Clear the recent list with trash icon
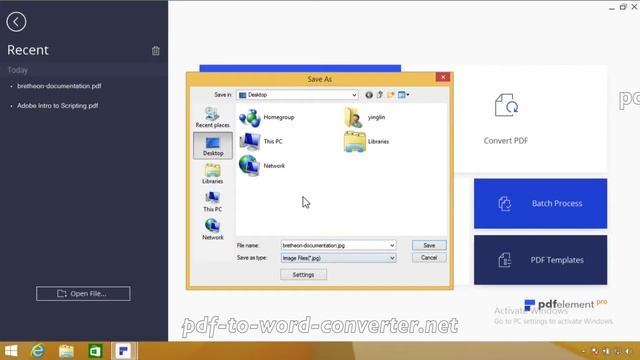 (x=156, y=51)
